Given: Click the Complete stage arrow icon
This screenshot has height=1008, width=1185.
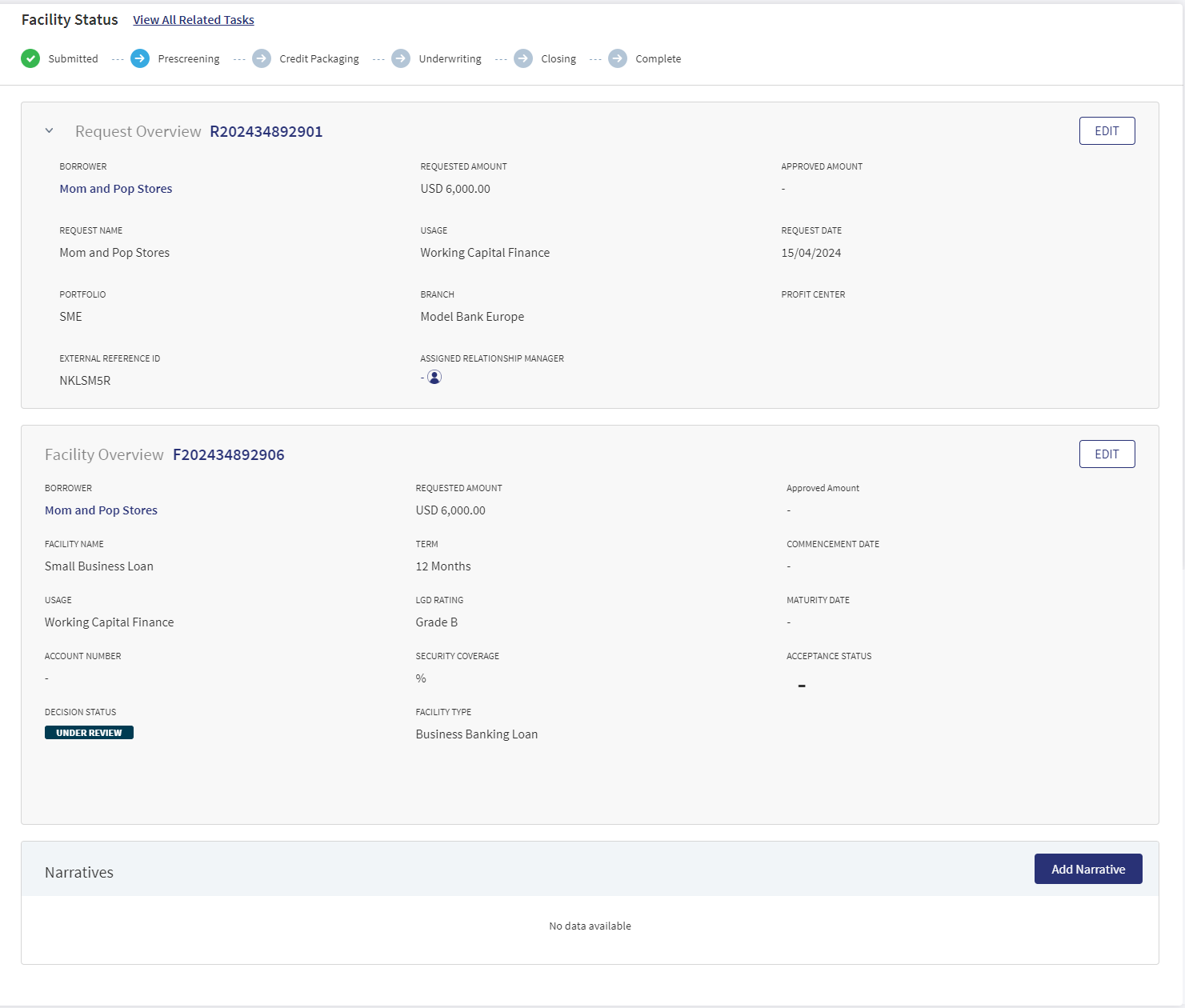Looking at the screenshot, I should 618,58.
